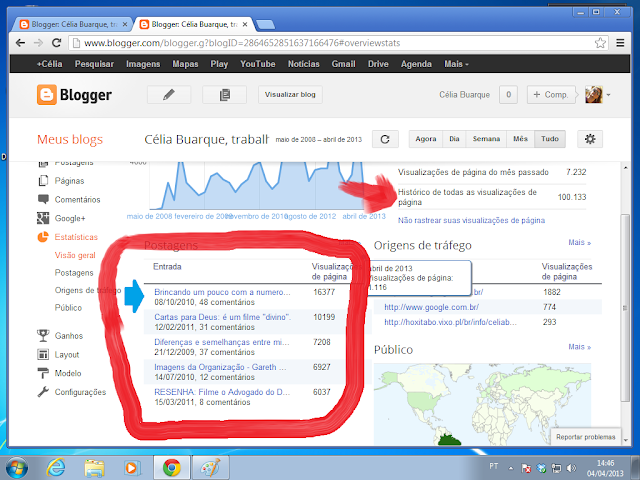Open the http://www.google.com.br/ traffic source link

(431, 307)
